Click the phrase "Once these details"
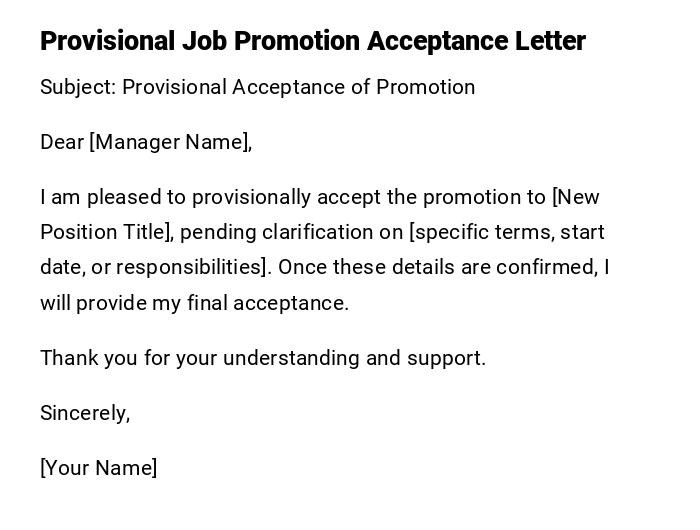 point(362,267)
